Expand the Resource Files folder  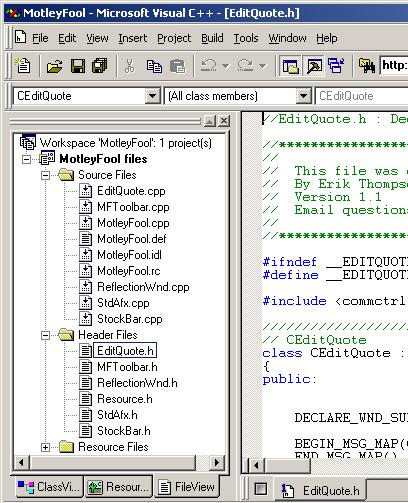45,447
